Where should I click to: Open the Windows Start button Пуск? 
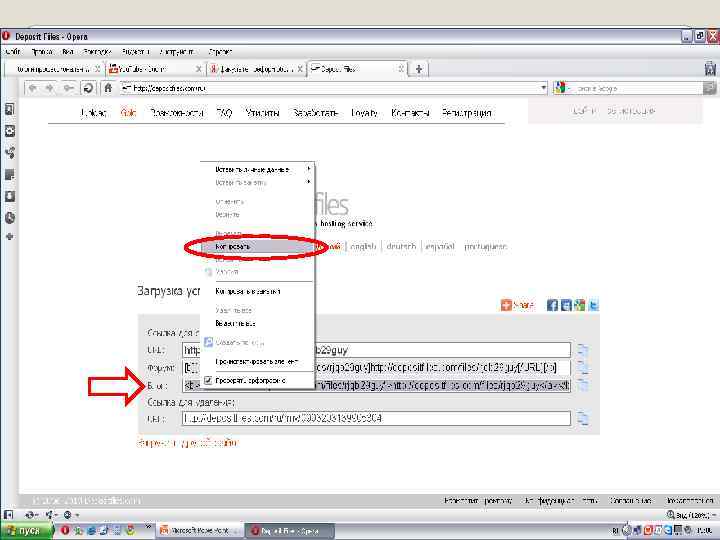pos(25,530)
